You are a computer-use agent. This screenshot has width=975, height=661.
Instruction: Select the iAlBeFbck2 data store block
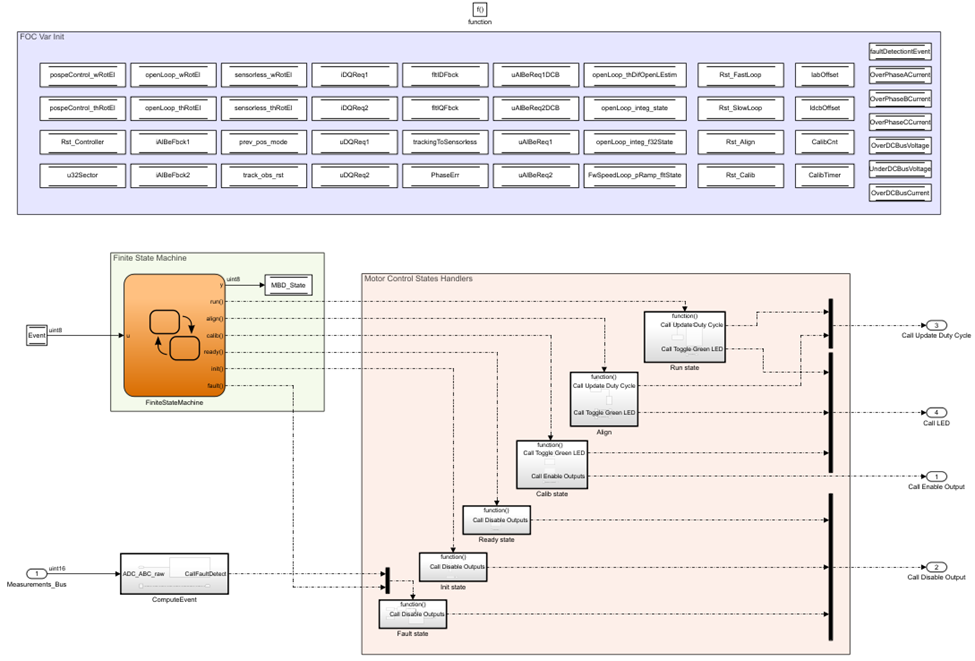pos(173,175)
